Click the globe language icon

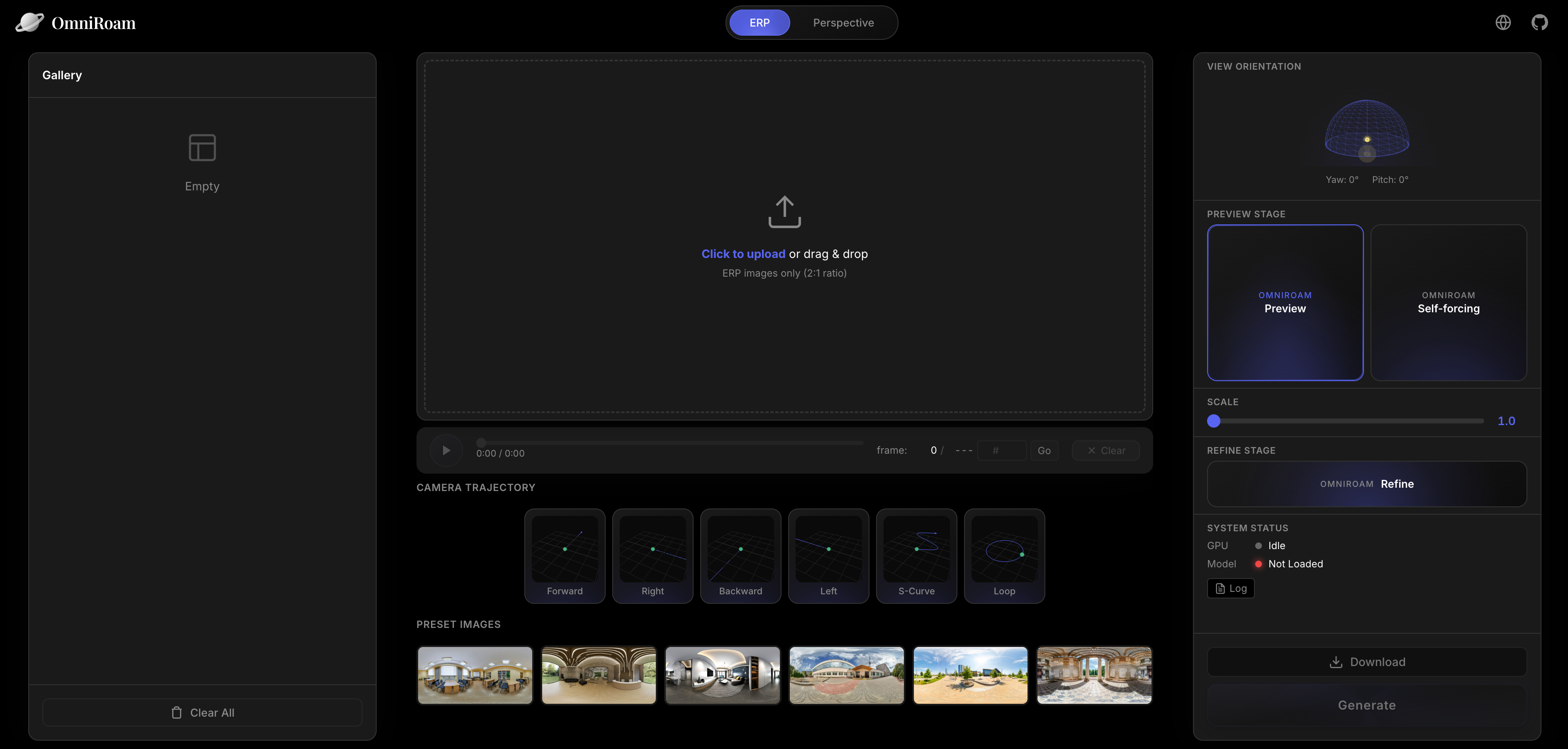(1503, 22)
